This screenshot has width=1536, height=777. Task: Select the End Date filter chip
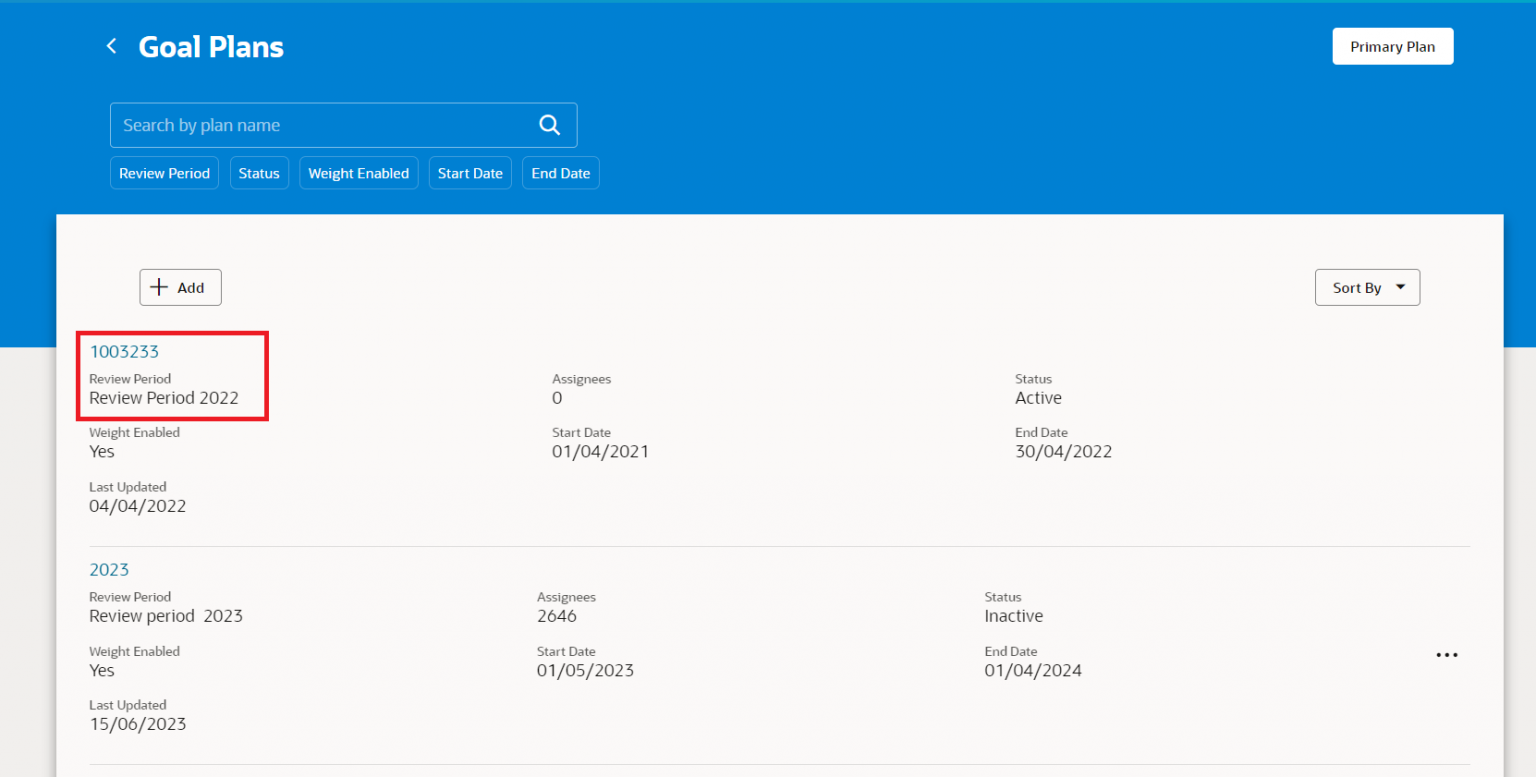coord(560,172)
